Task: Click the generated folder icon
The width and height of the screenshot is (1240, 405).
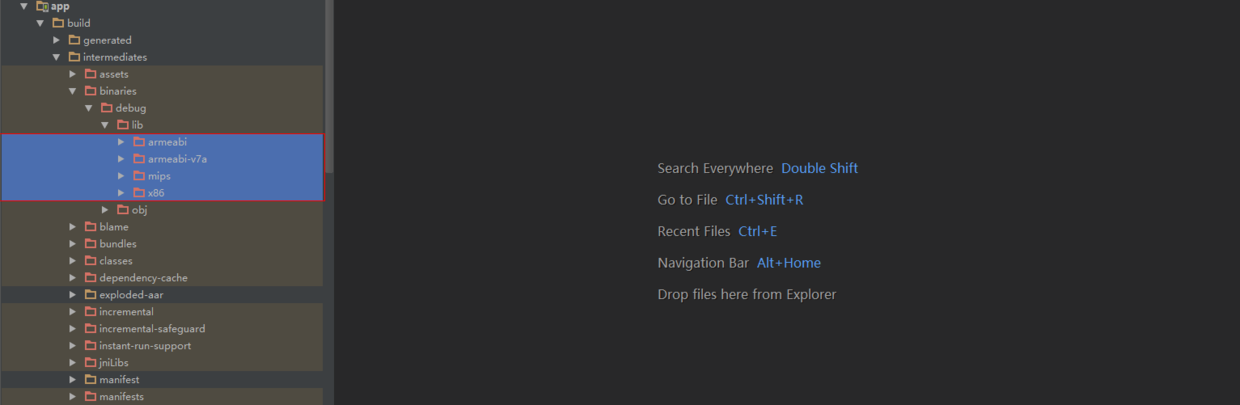Action: coord(74,40)
